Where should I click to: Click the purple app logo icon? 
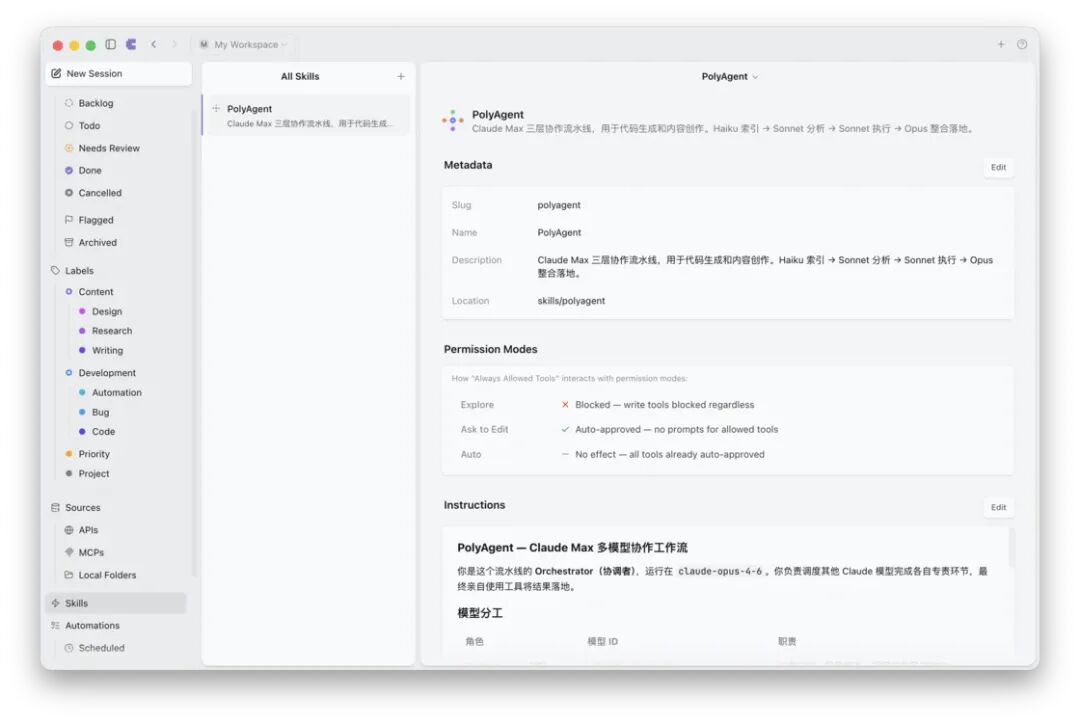coord(131,44)
